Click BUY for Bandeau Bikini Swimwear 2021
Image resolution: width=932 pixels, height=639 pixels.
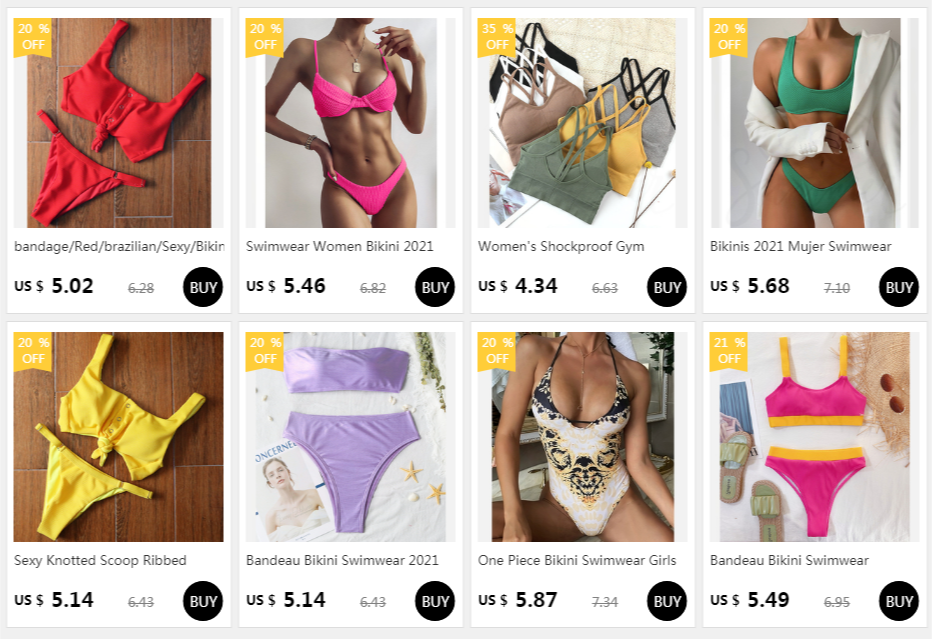click(x=434, y=601)
